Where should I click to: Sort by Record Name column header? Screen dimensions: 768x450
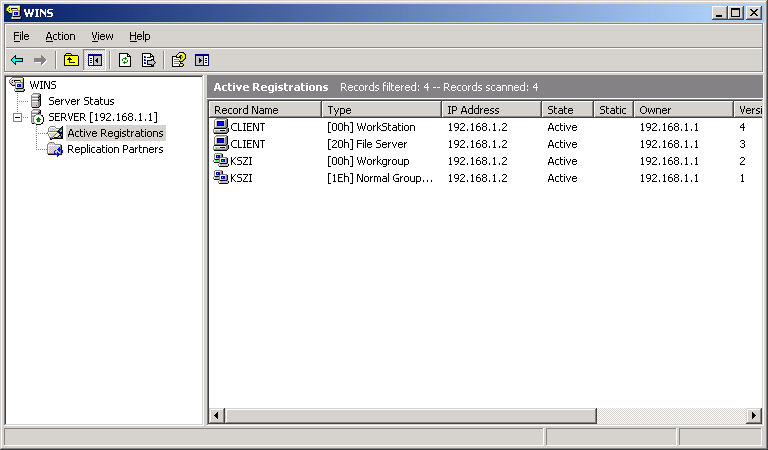(x=265, y=110)
